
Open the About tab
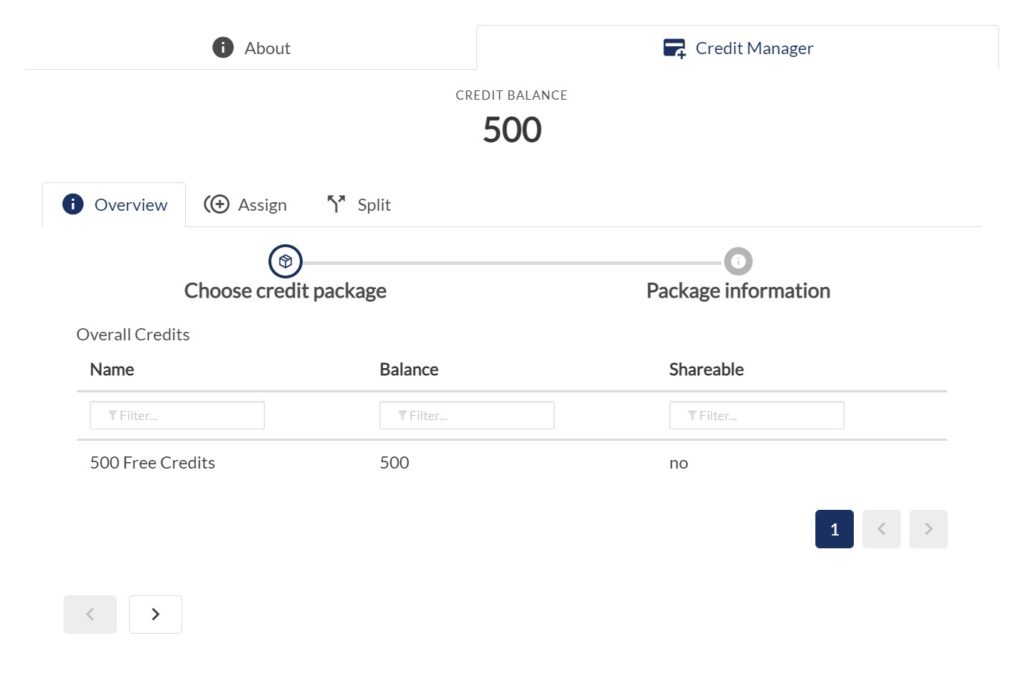click(251, 48)
